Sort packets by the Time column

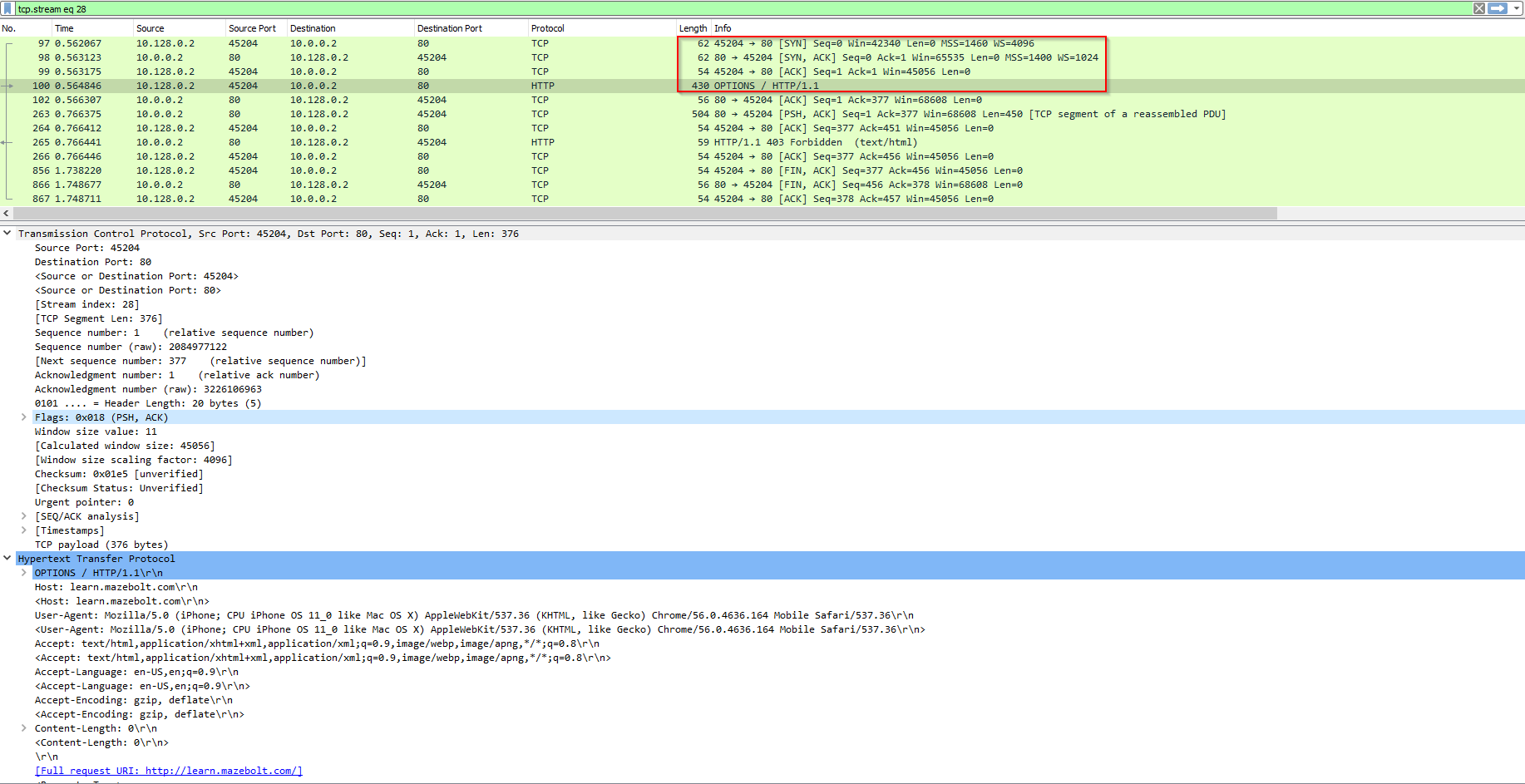(x=67, y=27)
